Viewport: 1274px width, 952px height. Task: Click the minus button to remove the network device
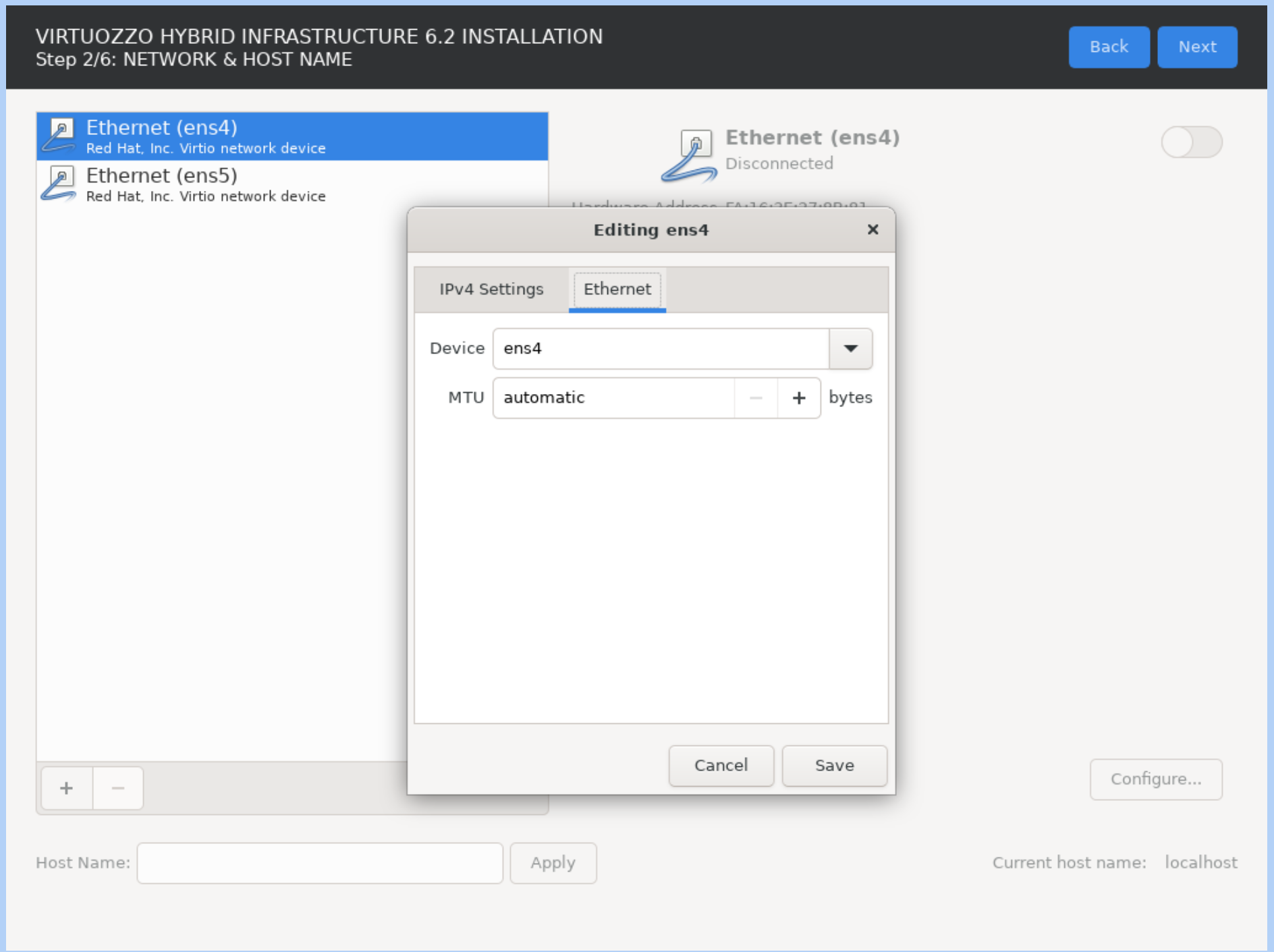tap(118, 787)
